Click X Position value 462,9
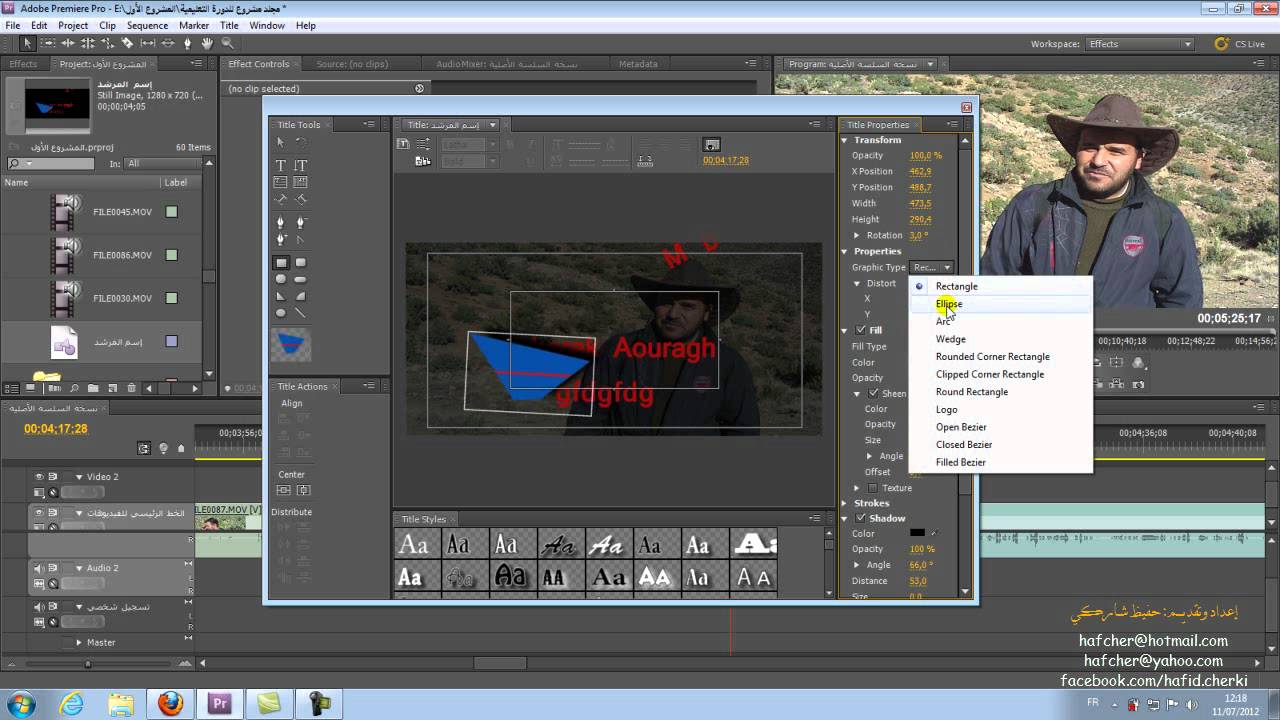 pos(920,171)
